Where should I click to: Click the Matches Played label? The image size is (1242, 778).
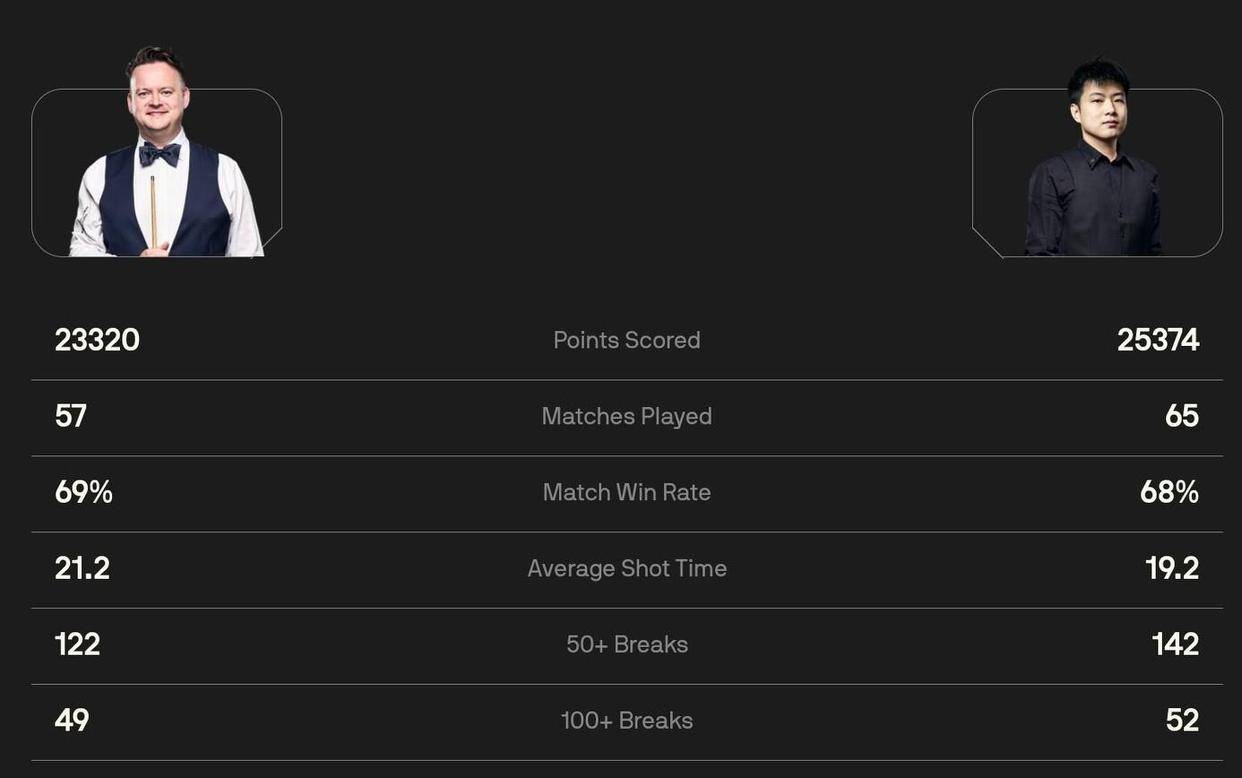coord(627,416)
